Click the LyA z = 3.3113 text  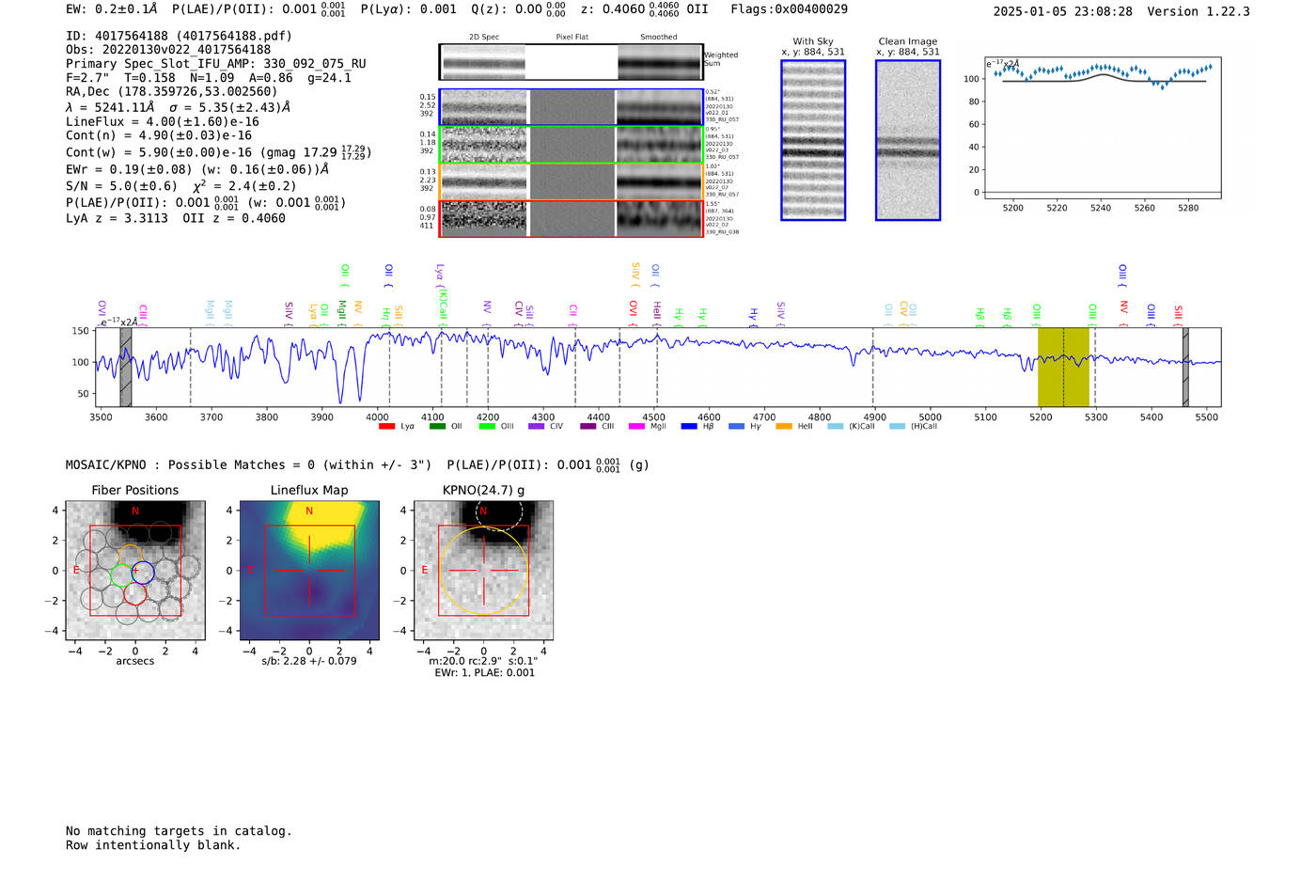(117, 218)
